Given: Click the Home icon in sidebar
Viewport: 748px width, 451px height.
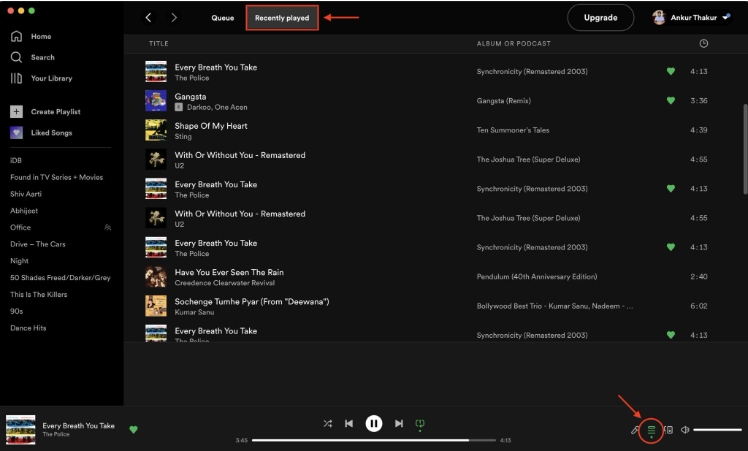Looking at the screenshot, I should (17, 36).
